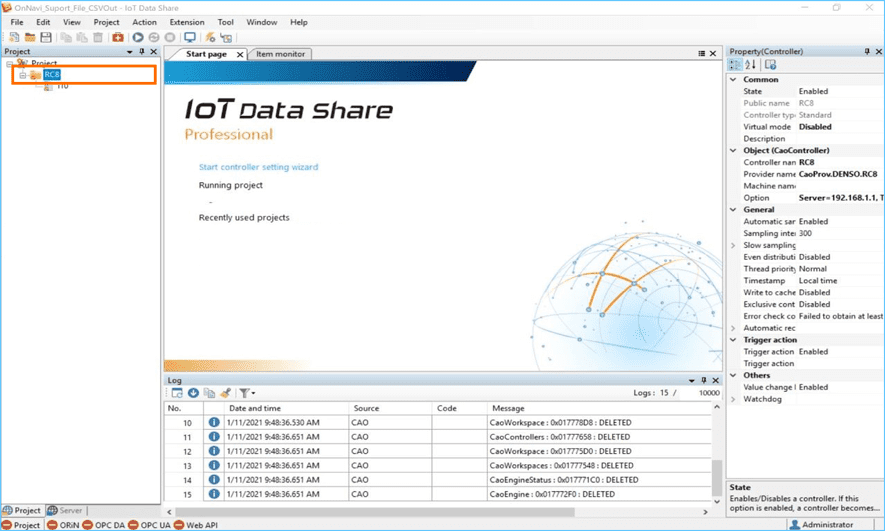Click the trash delete icon in toolbar
The width and height of the screenshot is (885, 531).
pos(98,37)
